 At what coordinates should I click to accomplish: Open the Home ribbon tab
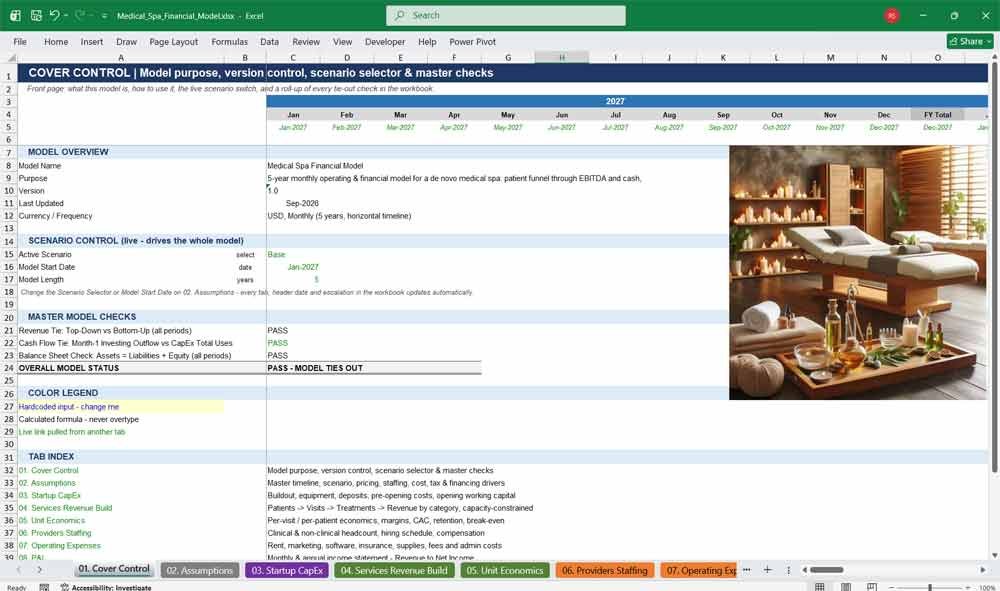click(x=56, y=41)
